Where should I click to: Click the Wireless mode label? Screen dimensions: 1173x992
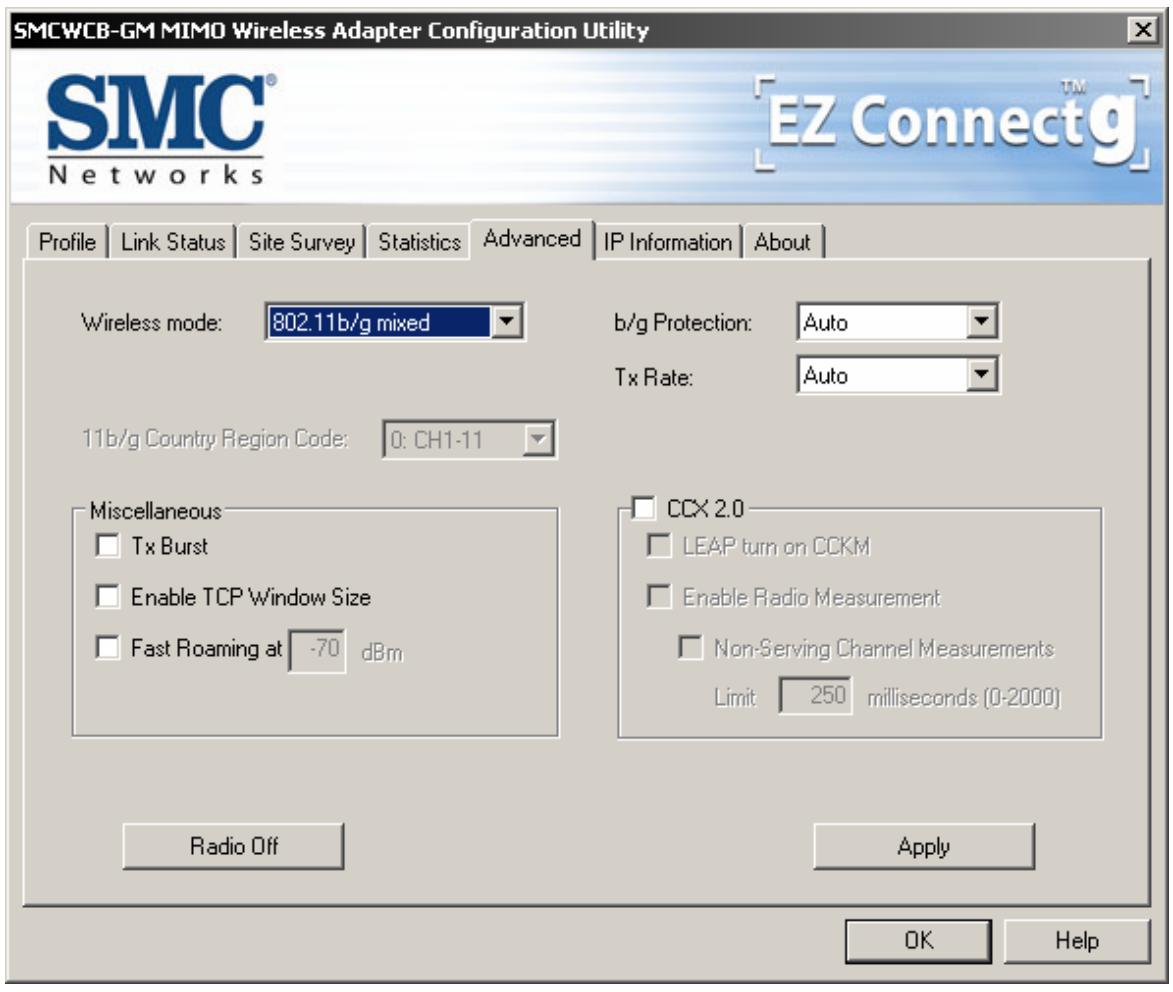pyautogui.click(x=151, y=322)
